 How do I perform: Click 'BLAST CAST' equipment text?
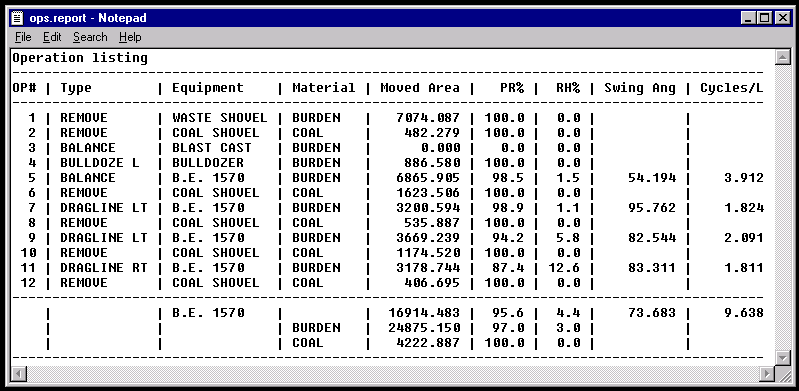point(211,148)
